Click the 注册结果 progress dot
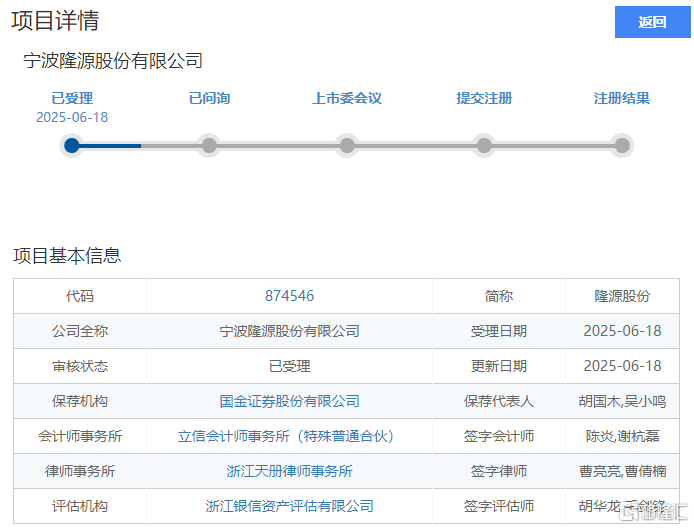 tap(622, 145)
